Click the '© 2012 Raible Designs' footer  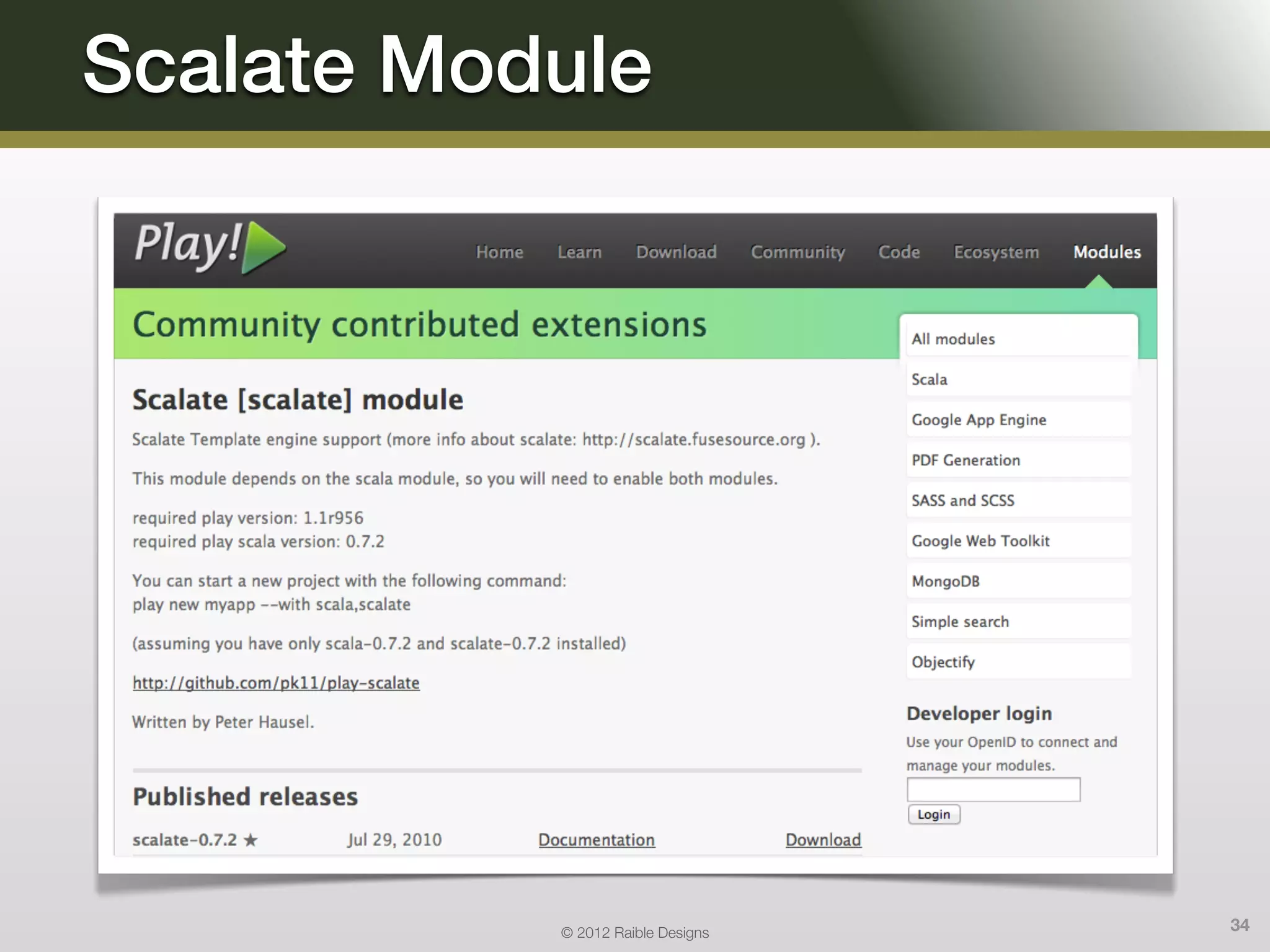point(635,933)
